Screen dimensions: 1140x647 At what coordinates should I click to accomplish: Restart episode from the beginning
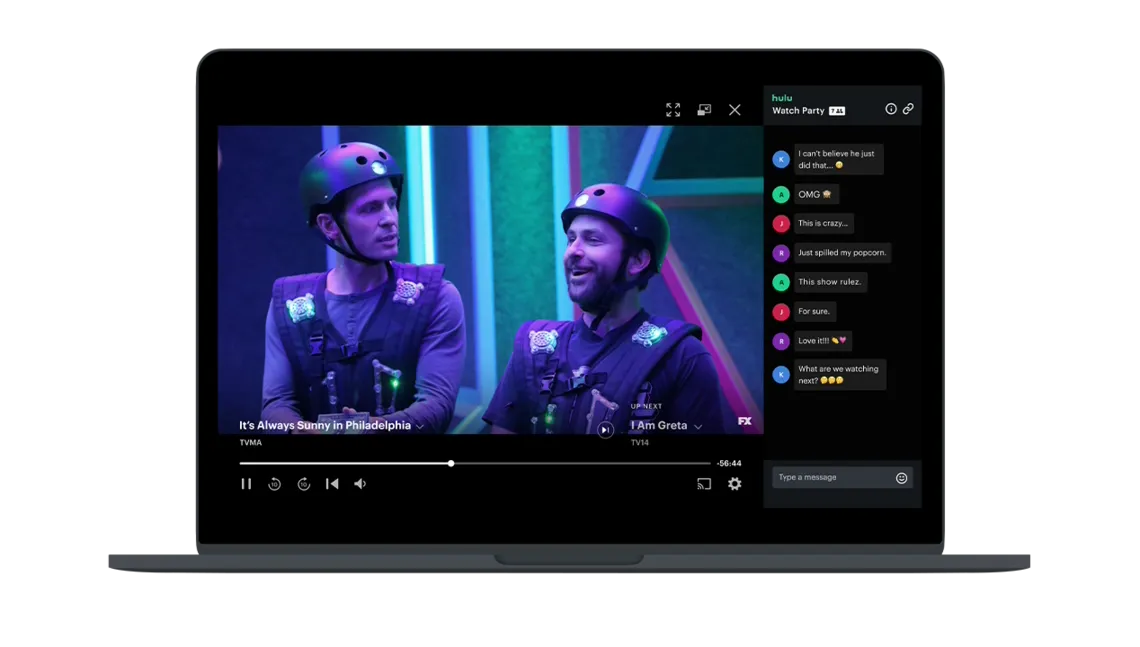(x=332, y=484)
